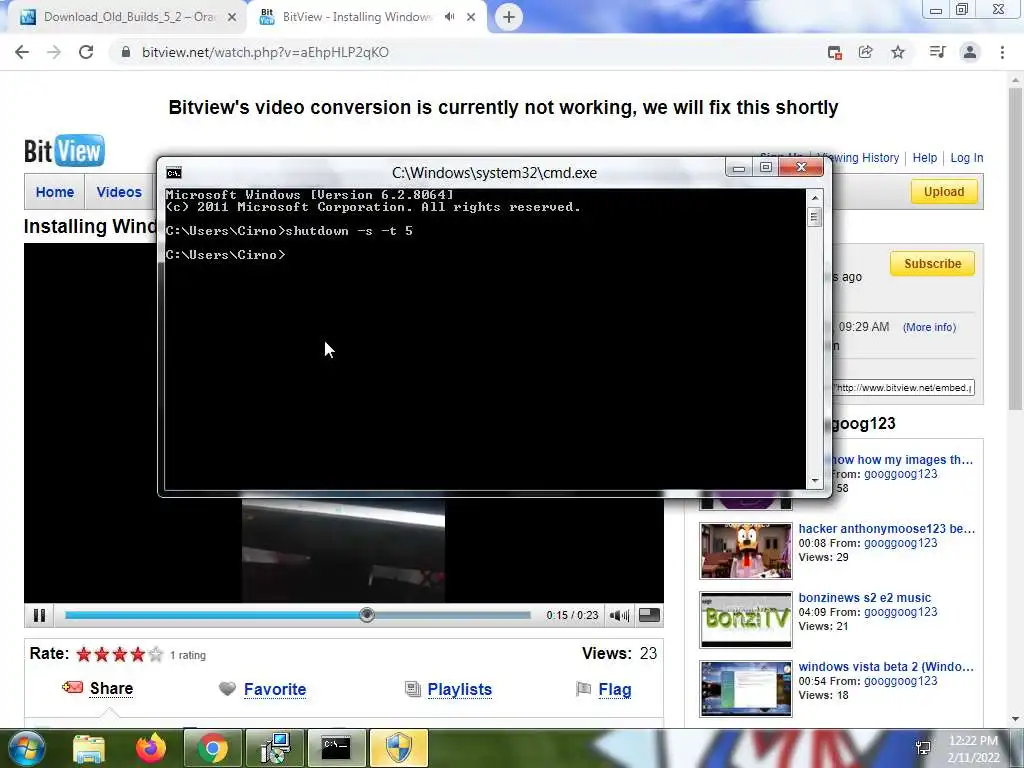Open hacker anthonymoose123 video thumbnail

(x=746, y=551)
